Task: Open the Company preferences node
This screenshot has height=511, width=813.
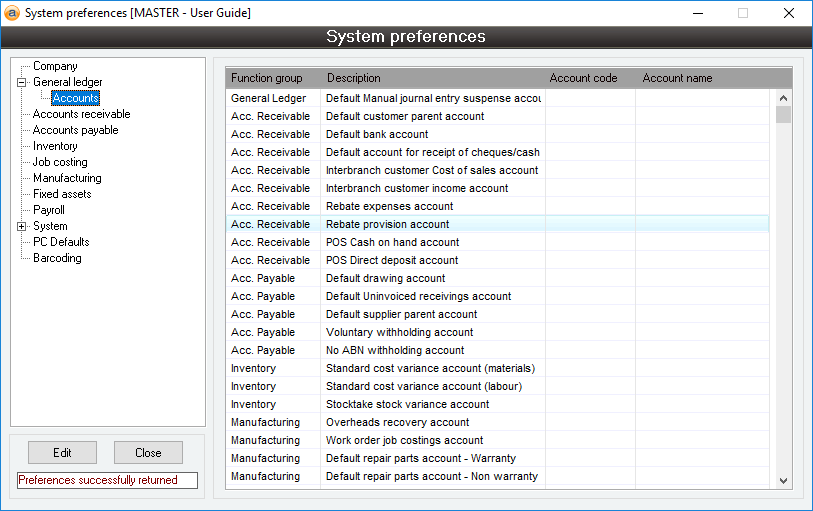Action: click(x=55, y=66)
